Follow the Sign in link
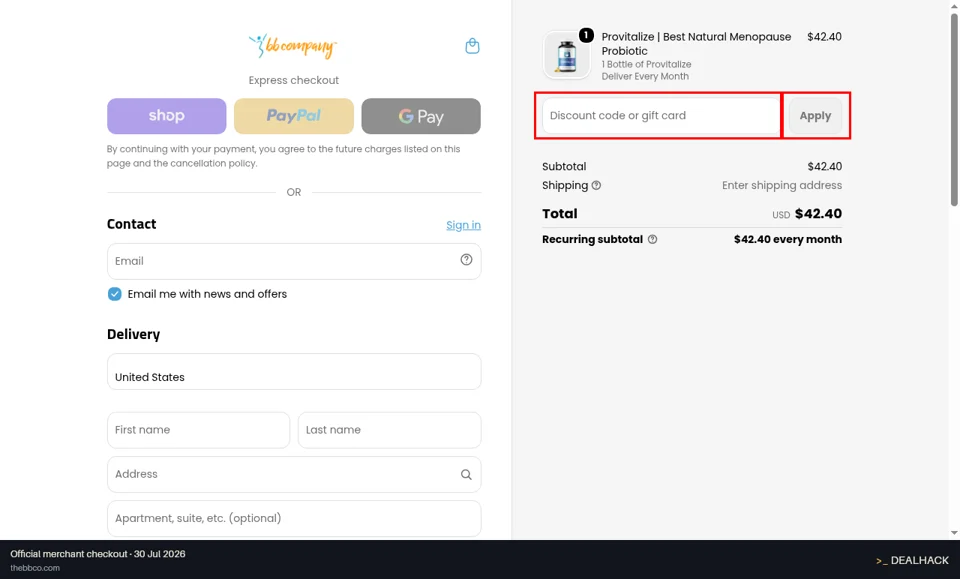 [463, 225]
